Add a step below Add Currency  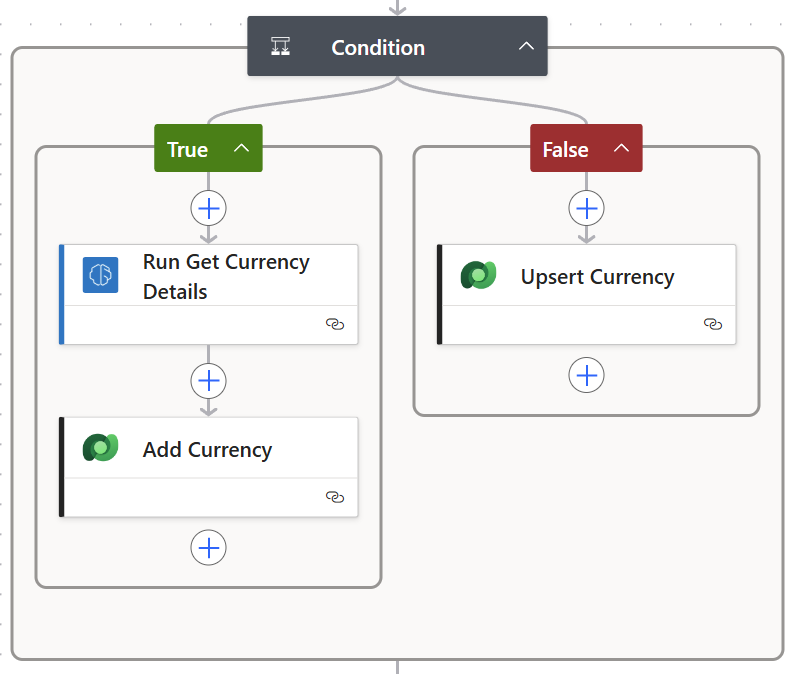tap(208, 547)
